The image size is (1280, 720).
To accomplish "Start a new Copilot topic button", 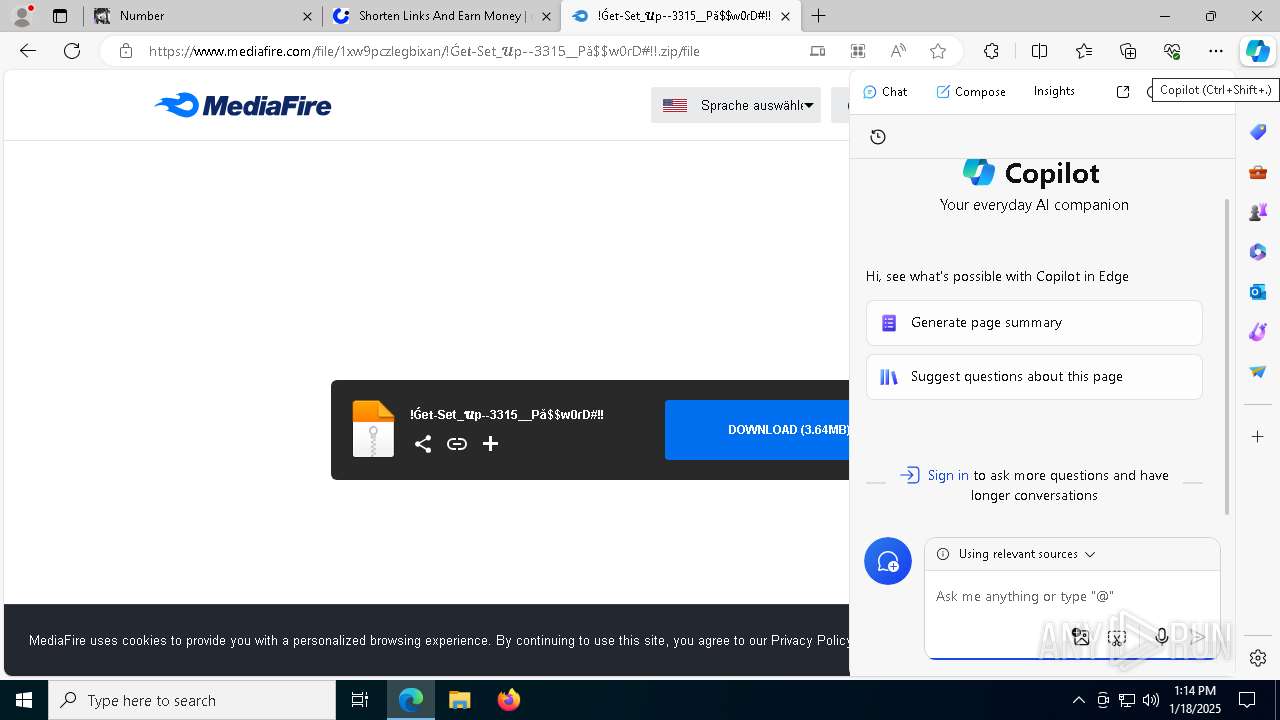I will point(888,562).
